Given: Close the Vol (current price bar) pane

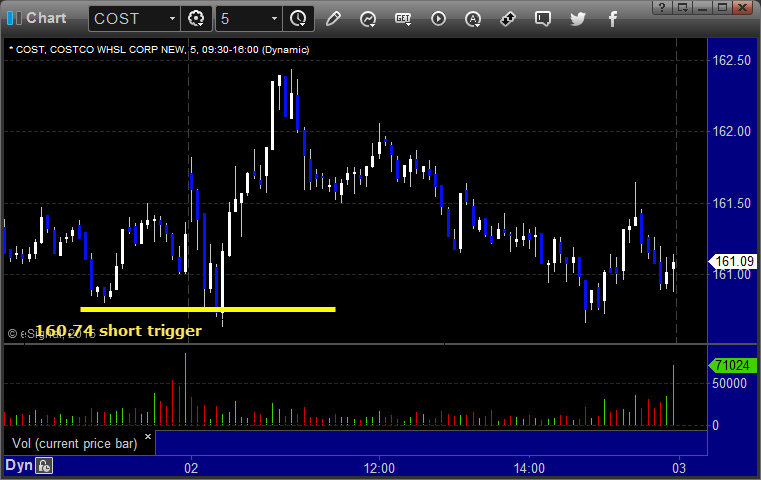Looking at the screenshot, I should click(148, 436).
